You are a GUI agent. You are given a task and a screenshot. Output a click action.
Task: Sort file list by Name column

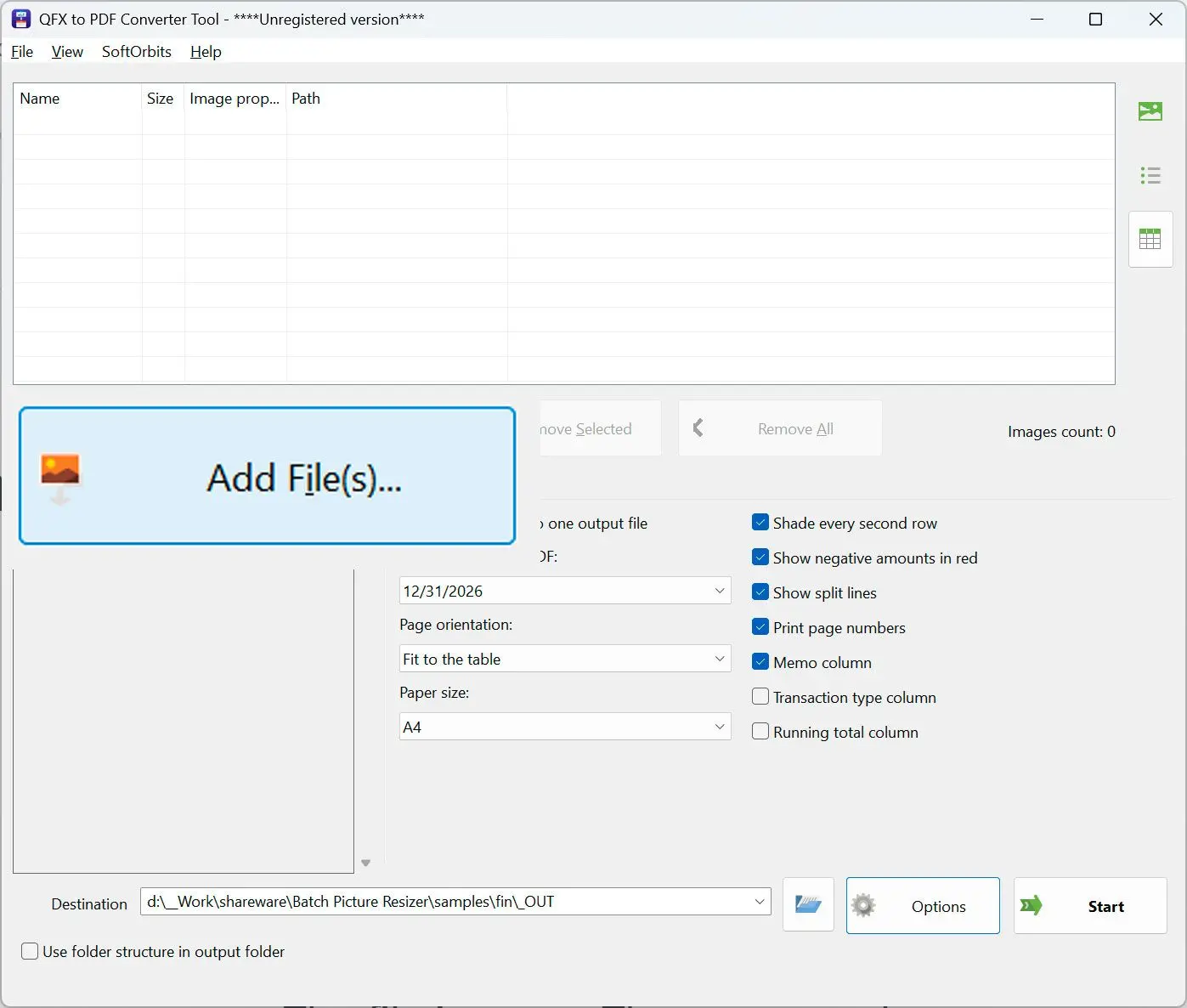click(77, 99)
